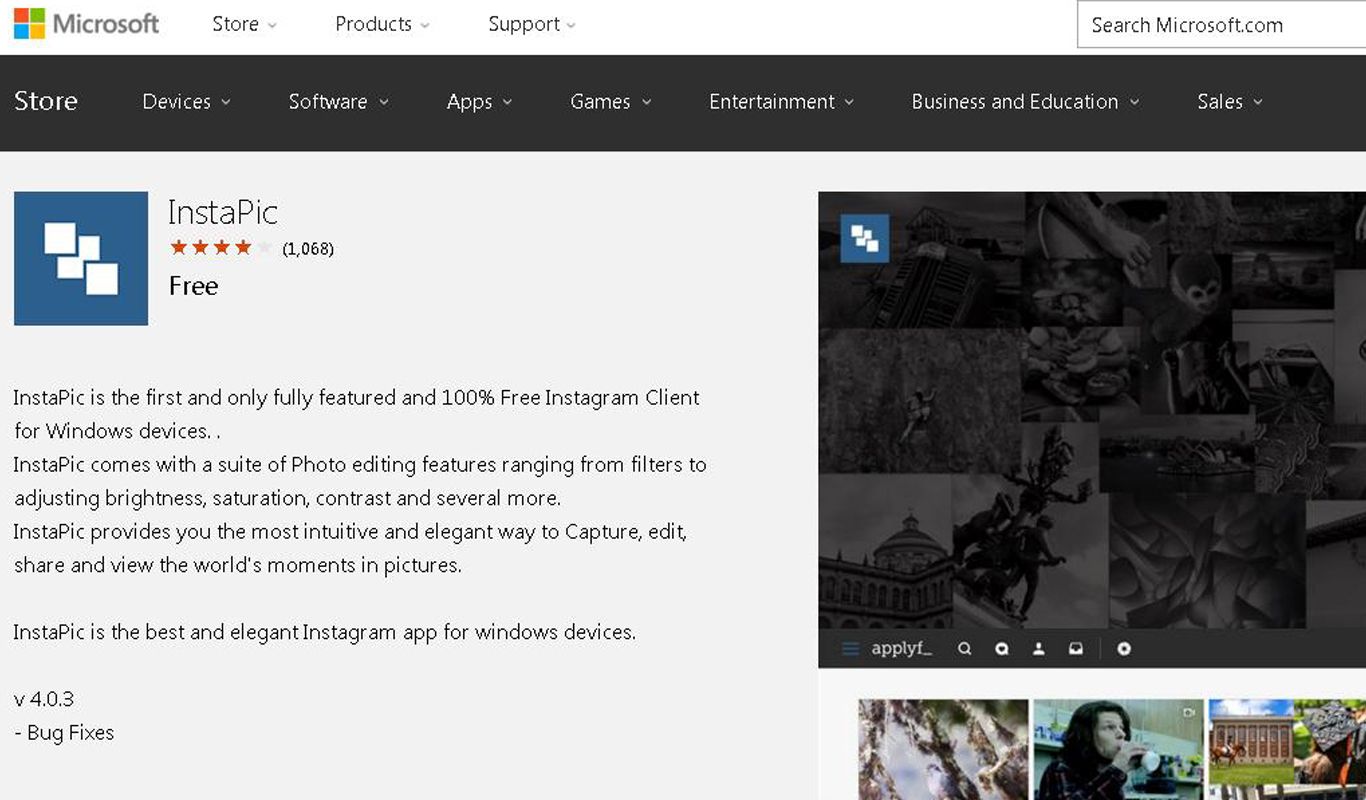Click the hamburger menu icon beside applyf_
Screen dimensions: 1366x800
coord(851,649)
